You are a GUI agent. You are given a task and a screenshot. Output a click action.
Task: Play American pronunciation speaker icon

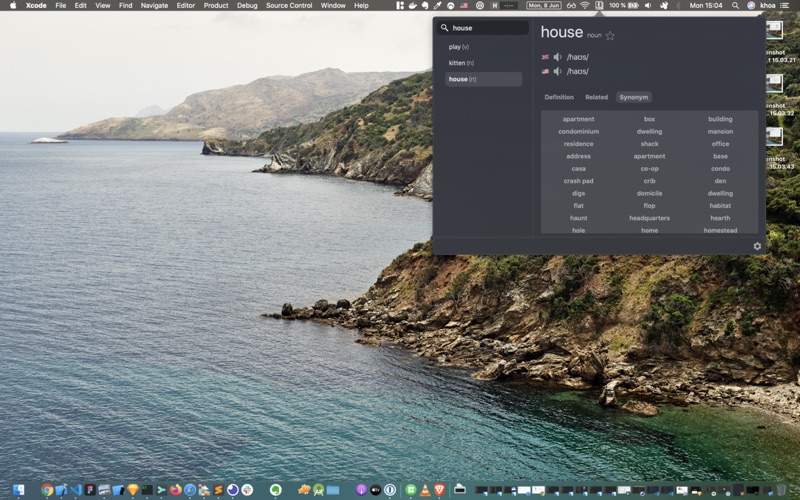pos(558,71)
